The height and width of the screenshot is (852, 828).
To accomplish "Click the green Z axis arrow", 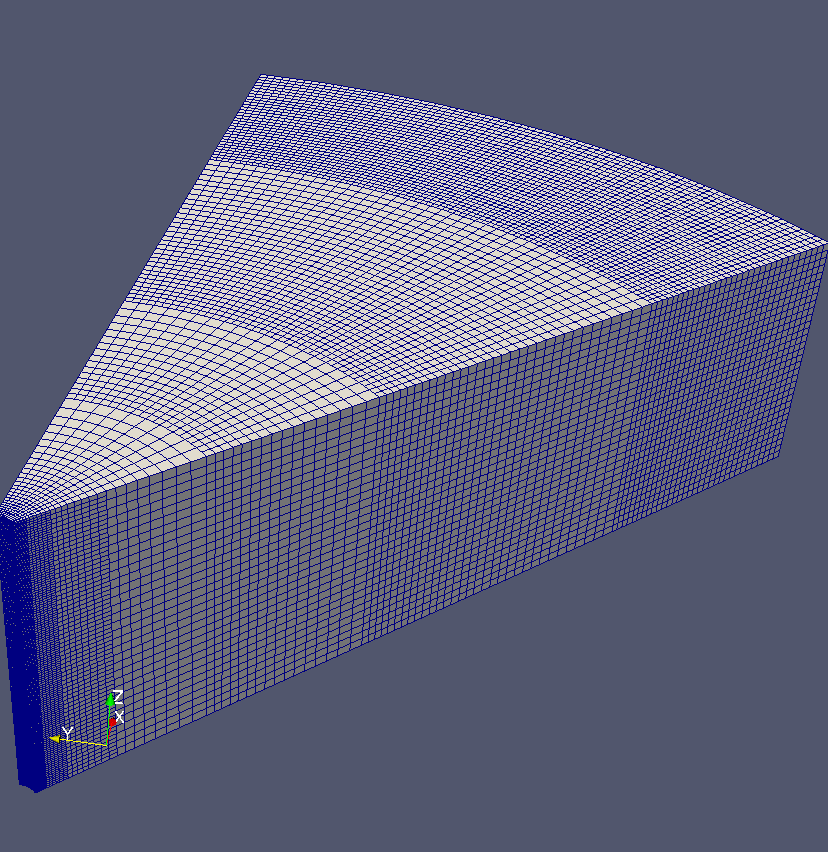I will tap(111, 699).
